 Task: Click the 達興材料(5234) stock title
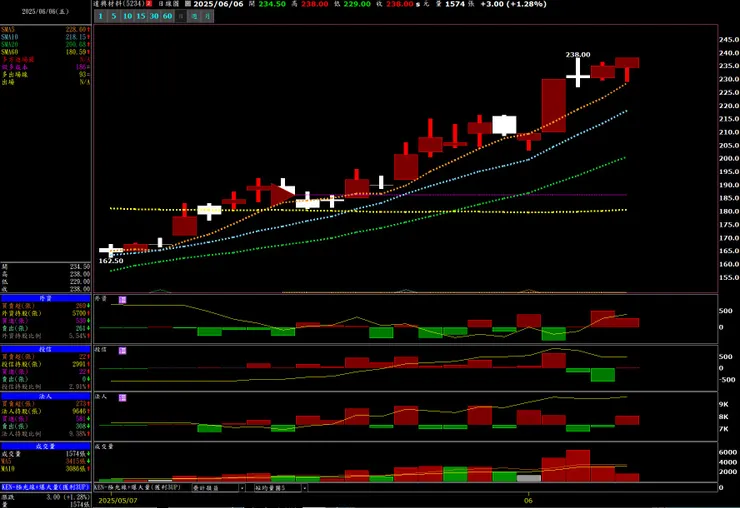(119, 4)
